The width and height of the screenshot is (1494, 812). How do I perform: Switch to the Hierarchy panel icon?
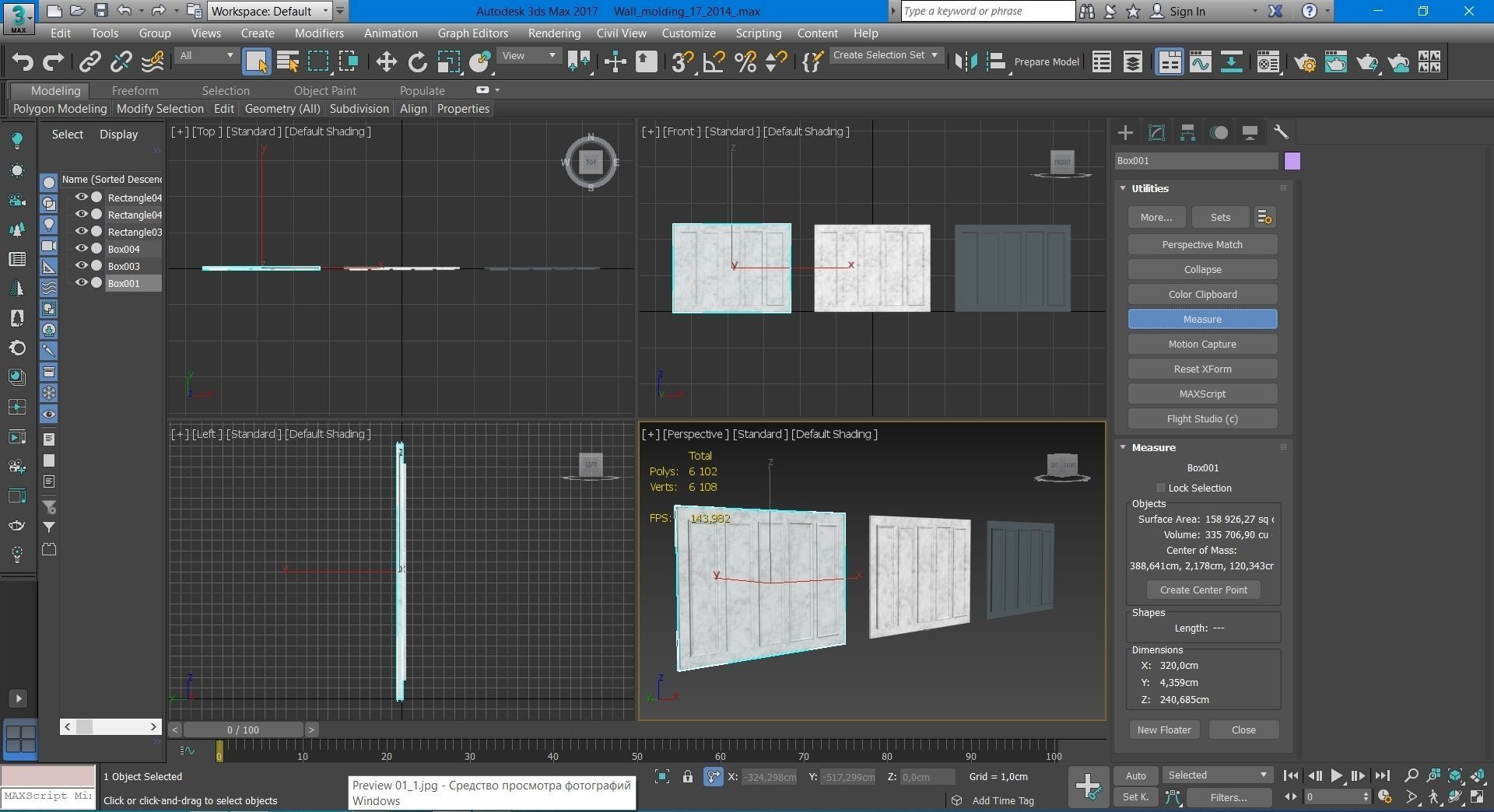[1187, 133]
